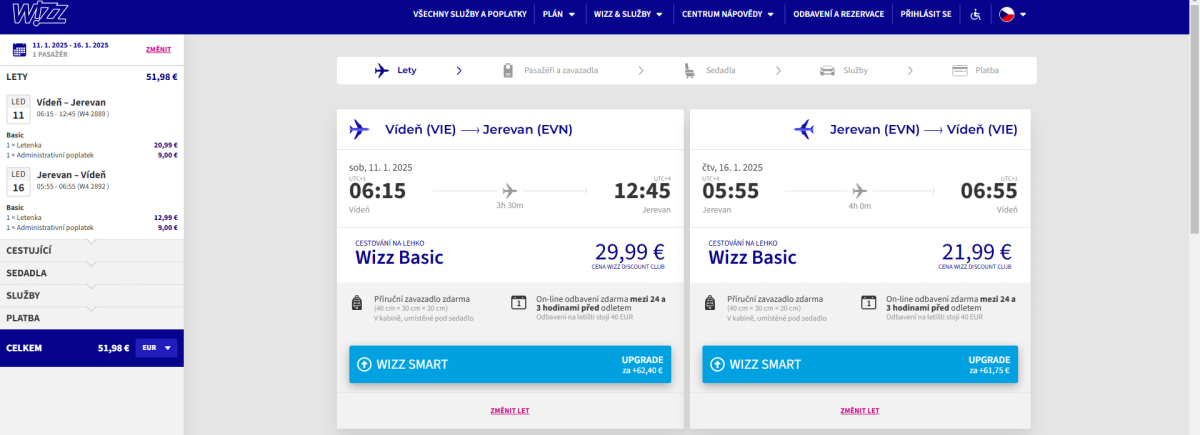Upgrade Vídeň–Jerevan flight to WIZZ SMART
Viewport: 1200px width, 435px height.
(510, 364)
